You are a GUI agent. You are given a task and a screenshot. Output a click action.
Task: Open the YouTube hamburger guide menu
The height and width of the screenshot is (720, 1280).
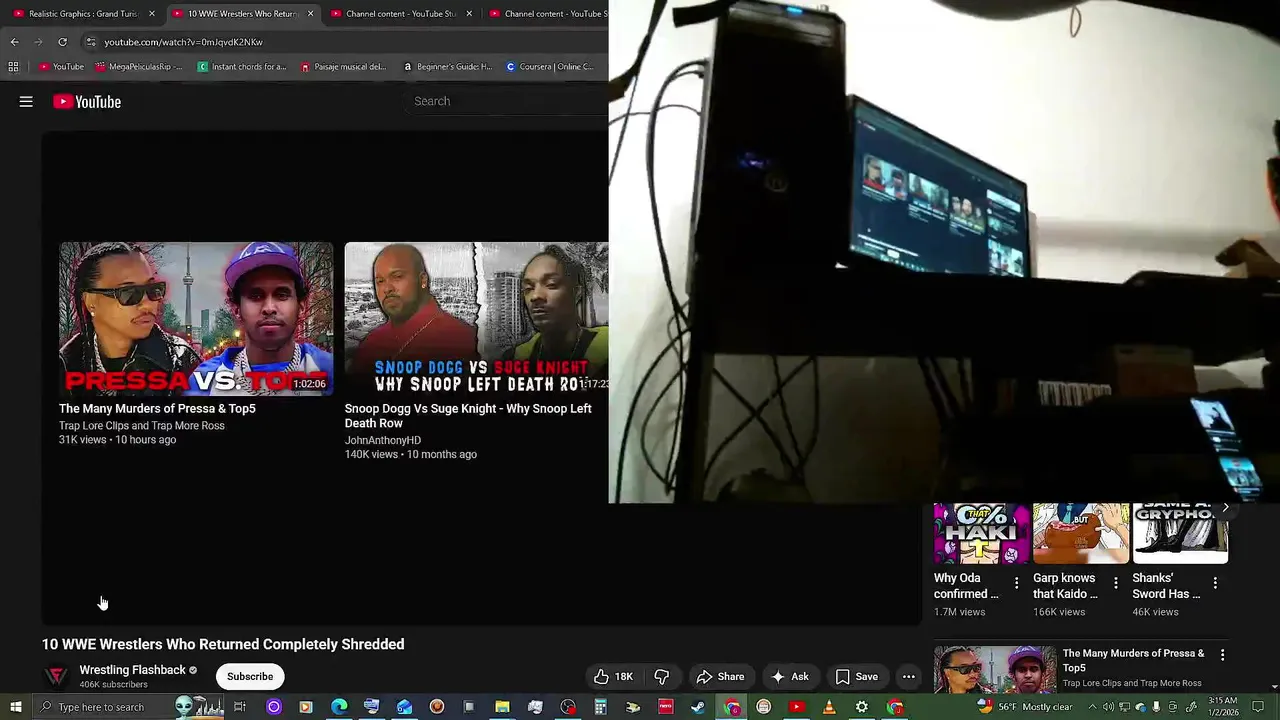pyautogui.click(x=26, y=101)
